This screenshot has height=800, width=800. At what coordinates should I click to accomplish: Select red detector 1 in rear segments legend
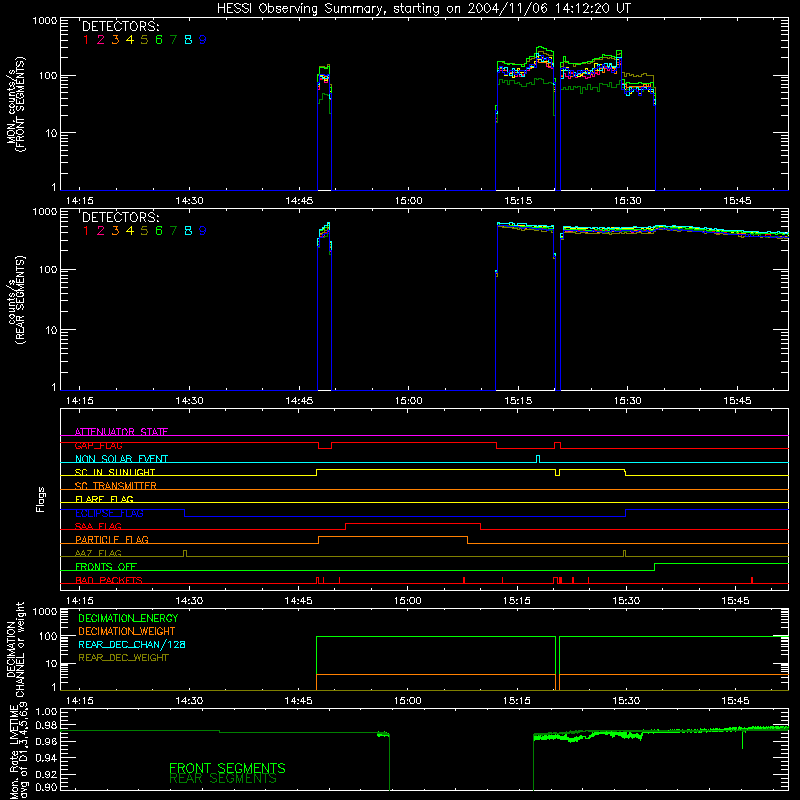point(86,231)
